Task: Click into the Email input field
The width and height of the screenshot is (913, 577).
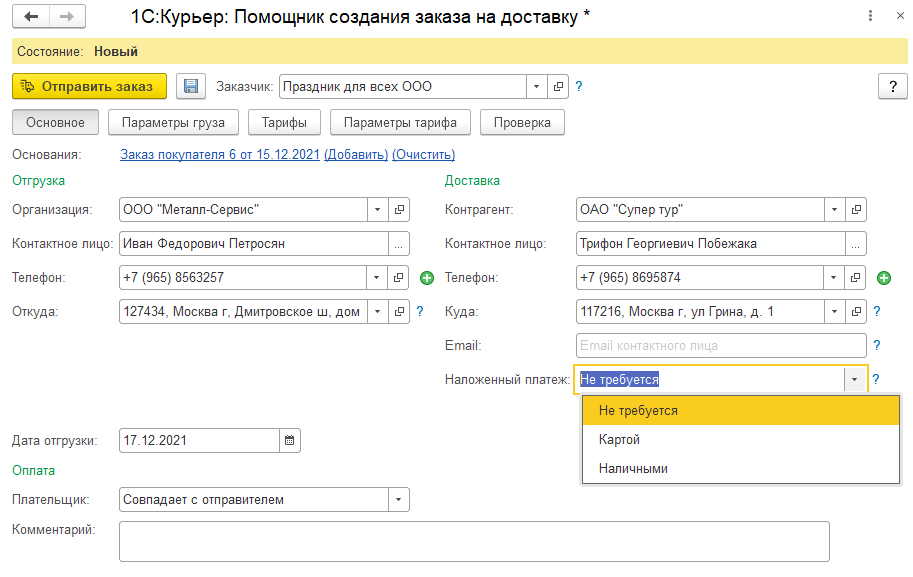Action: [x=720, y=346]
